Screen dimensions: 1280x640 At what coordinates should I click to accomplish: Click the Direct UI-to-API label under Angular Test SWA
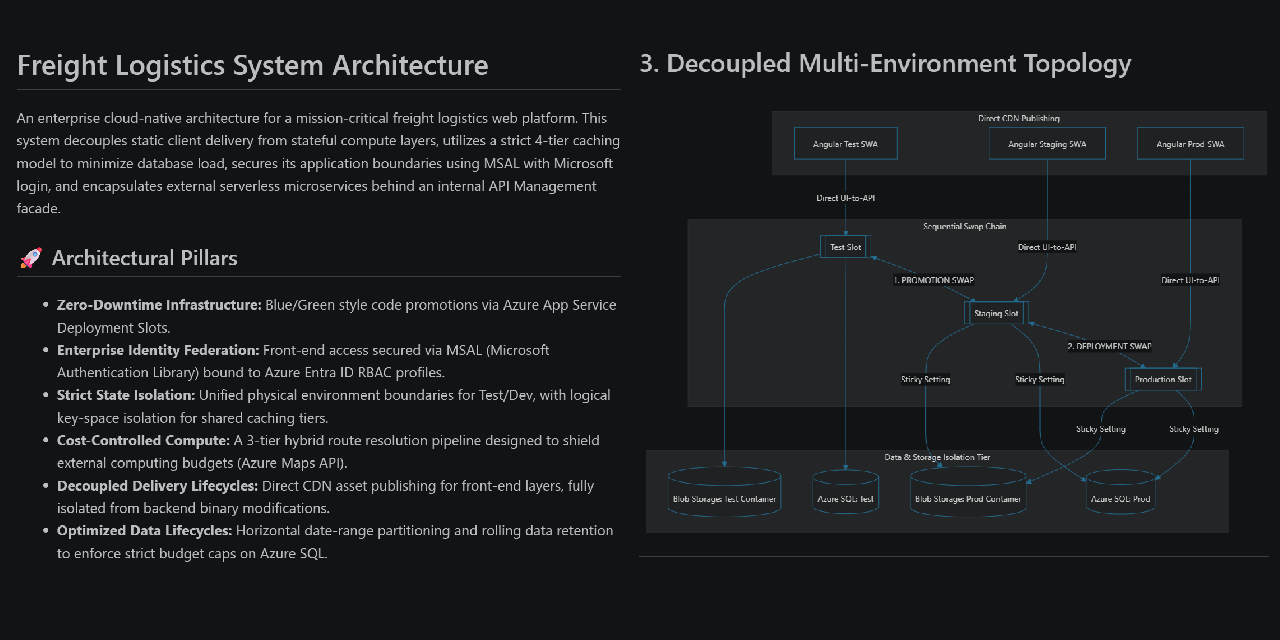click(846, 198)
